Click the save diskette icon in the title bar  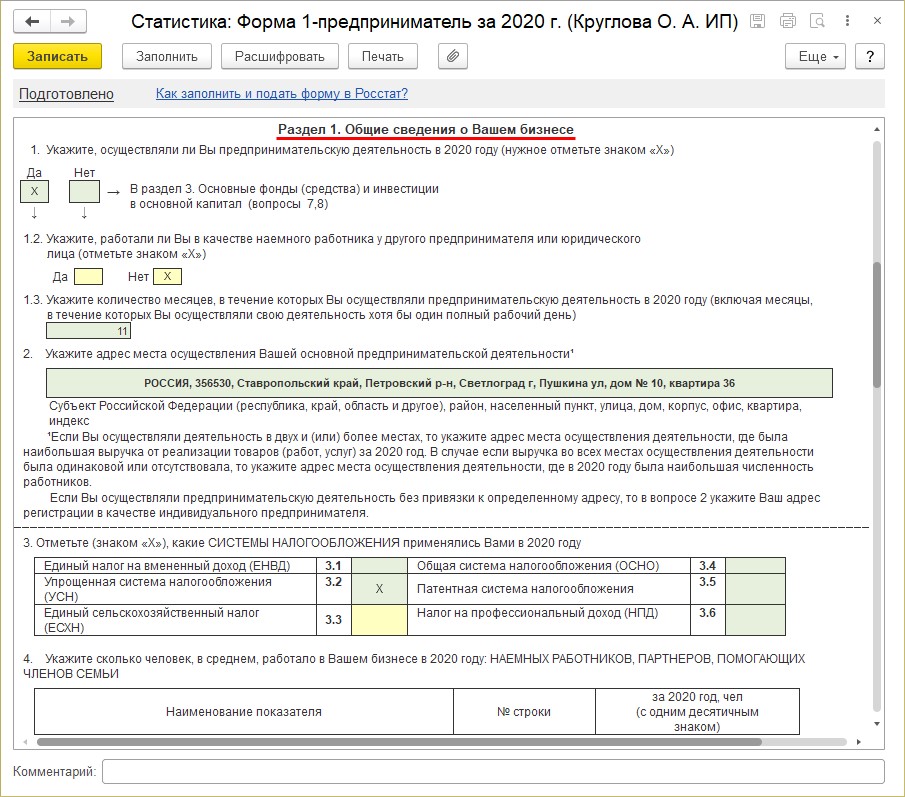757,21
